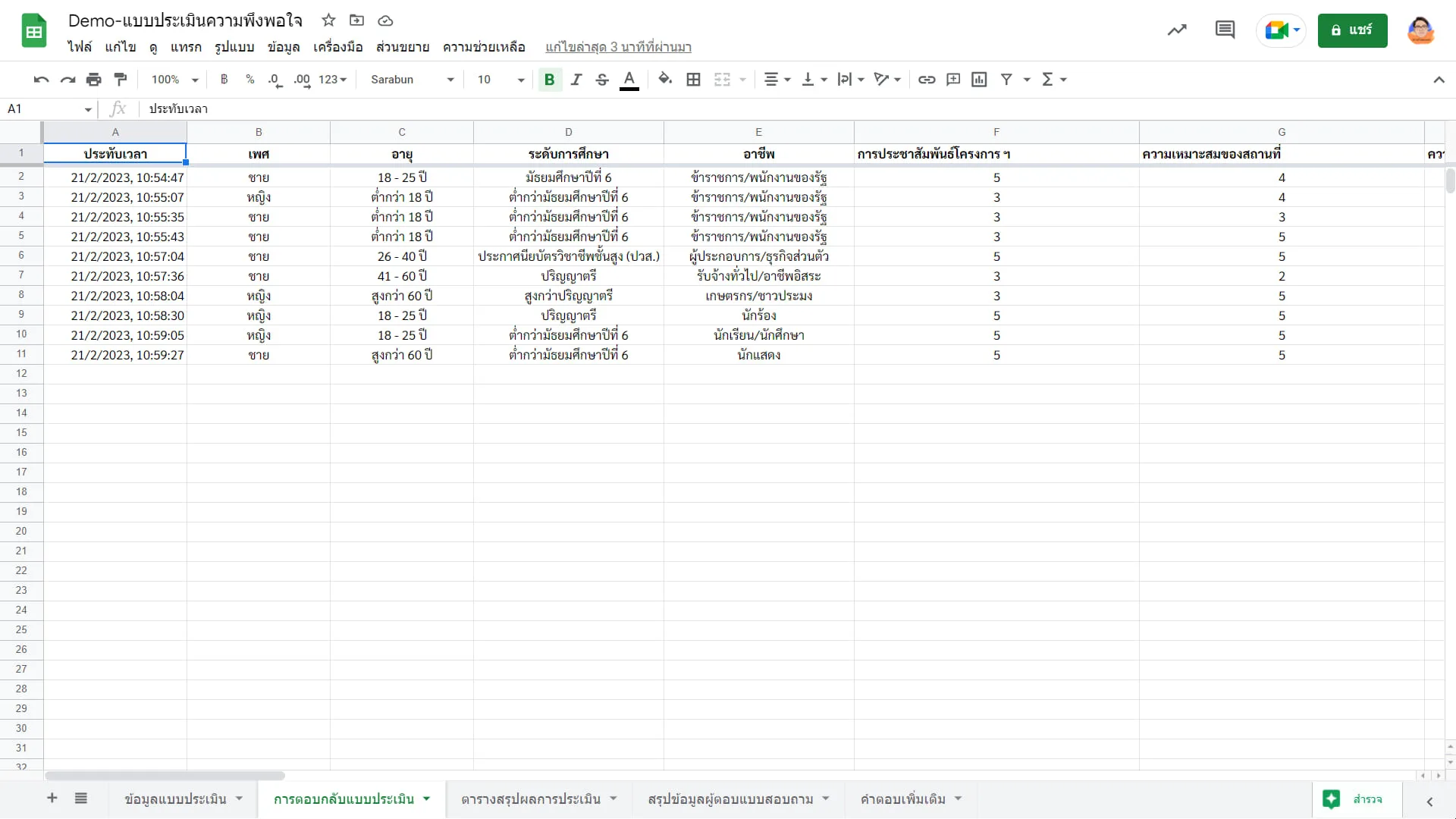
Task: Click the undo icon in the toolbar
Action: (42, 80)
